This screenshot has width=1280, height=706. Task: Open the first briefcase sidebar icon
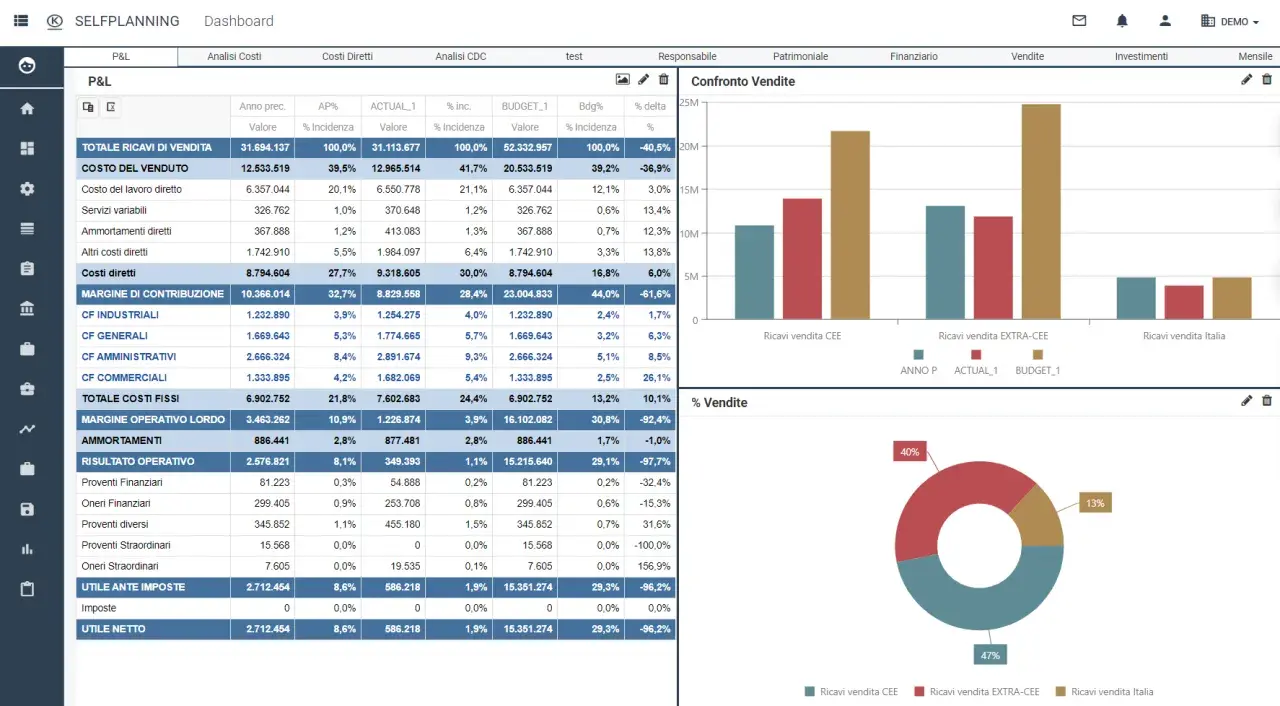coord(27,349)
